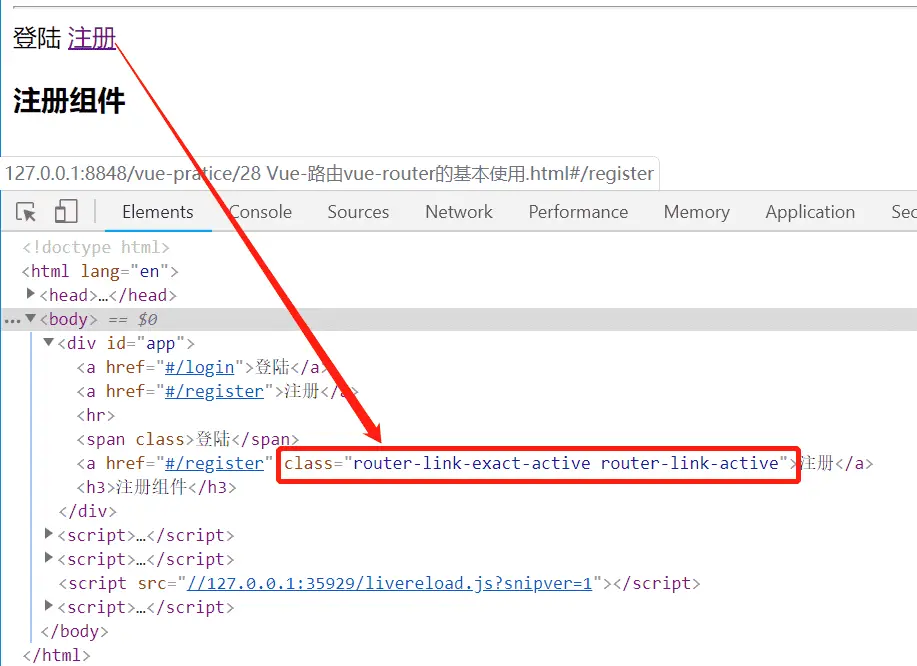Click the status URL ending in #/register
This screenshot has width=917, height=666.
(x=329, y=174)
